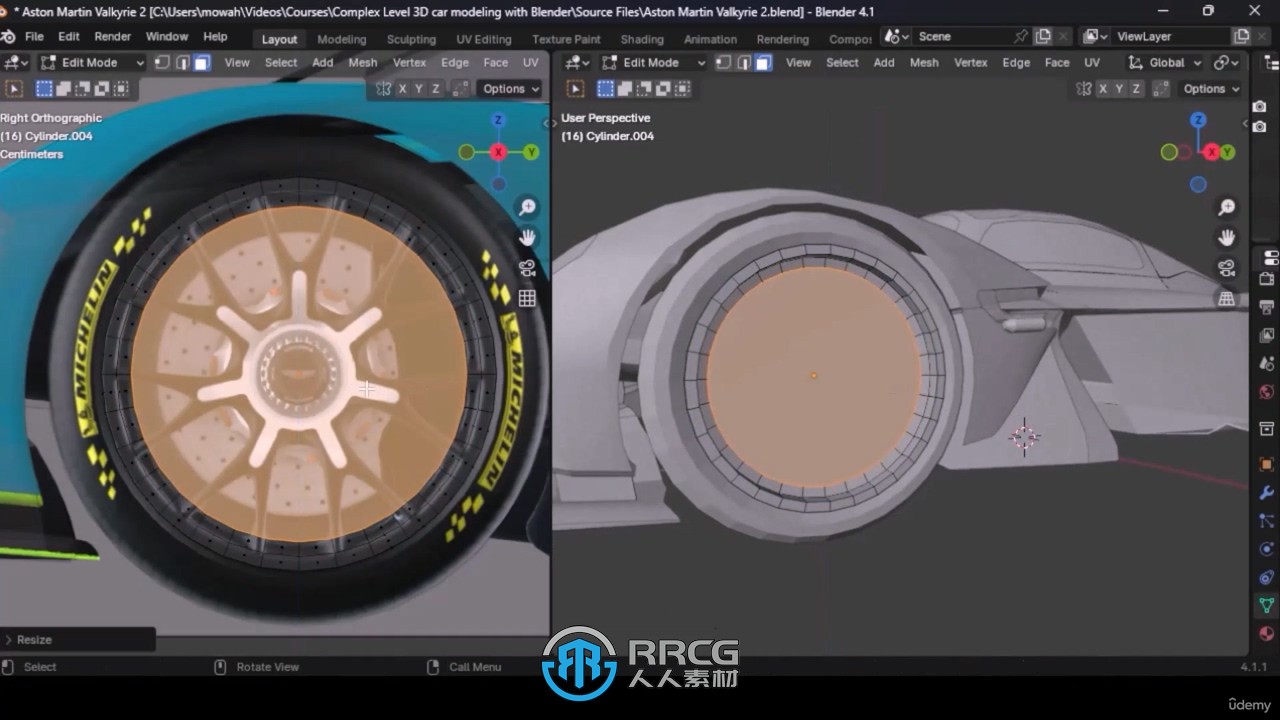This screenshot has height=720, width=1280.
Task: Click the ViewLayer name field
Action: click(1170, 36)
